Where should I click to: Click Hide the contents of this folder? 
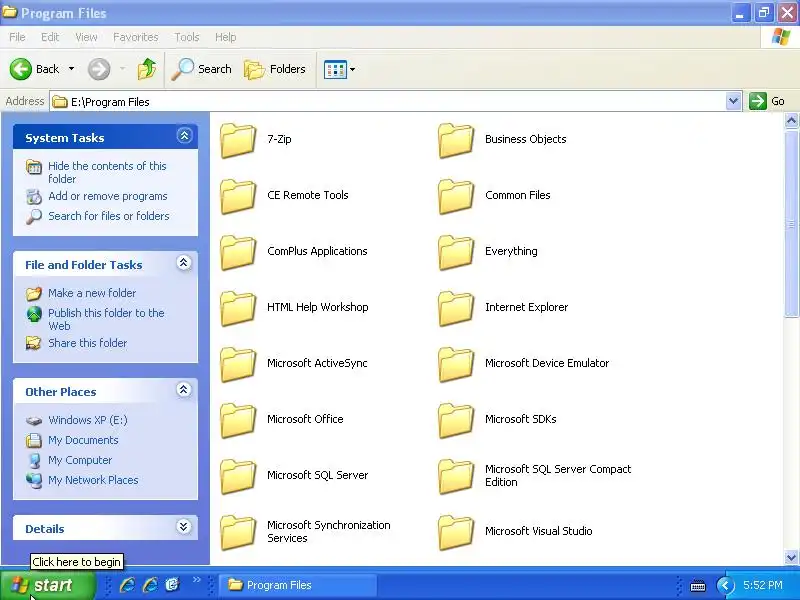(107, 172)
